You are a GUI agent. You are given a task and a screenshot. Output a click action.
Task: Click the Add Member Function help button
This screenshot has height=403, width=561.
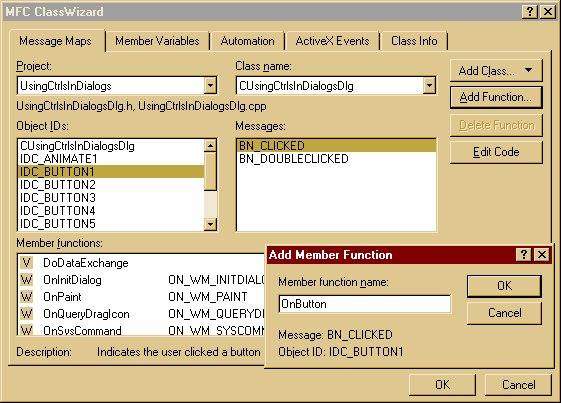point(524,255)
